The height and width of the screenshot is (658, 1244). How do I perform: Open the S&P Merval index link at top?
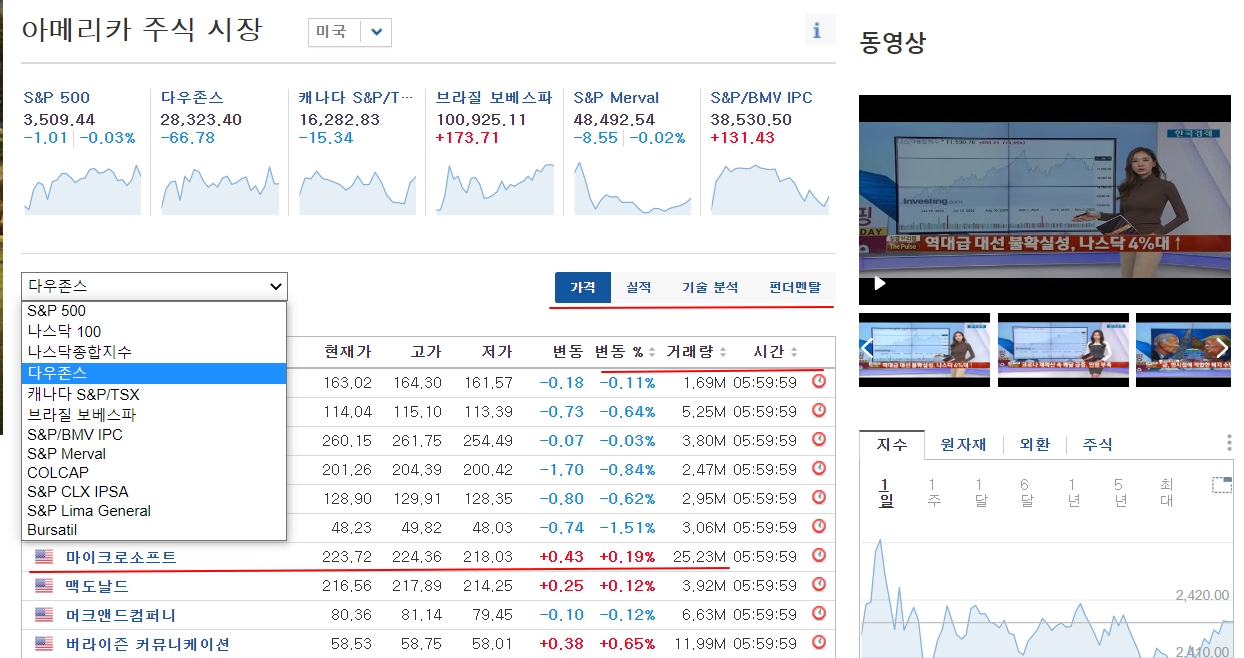[x=616, y=98]
